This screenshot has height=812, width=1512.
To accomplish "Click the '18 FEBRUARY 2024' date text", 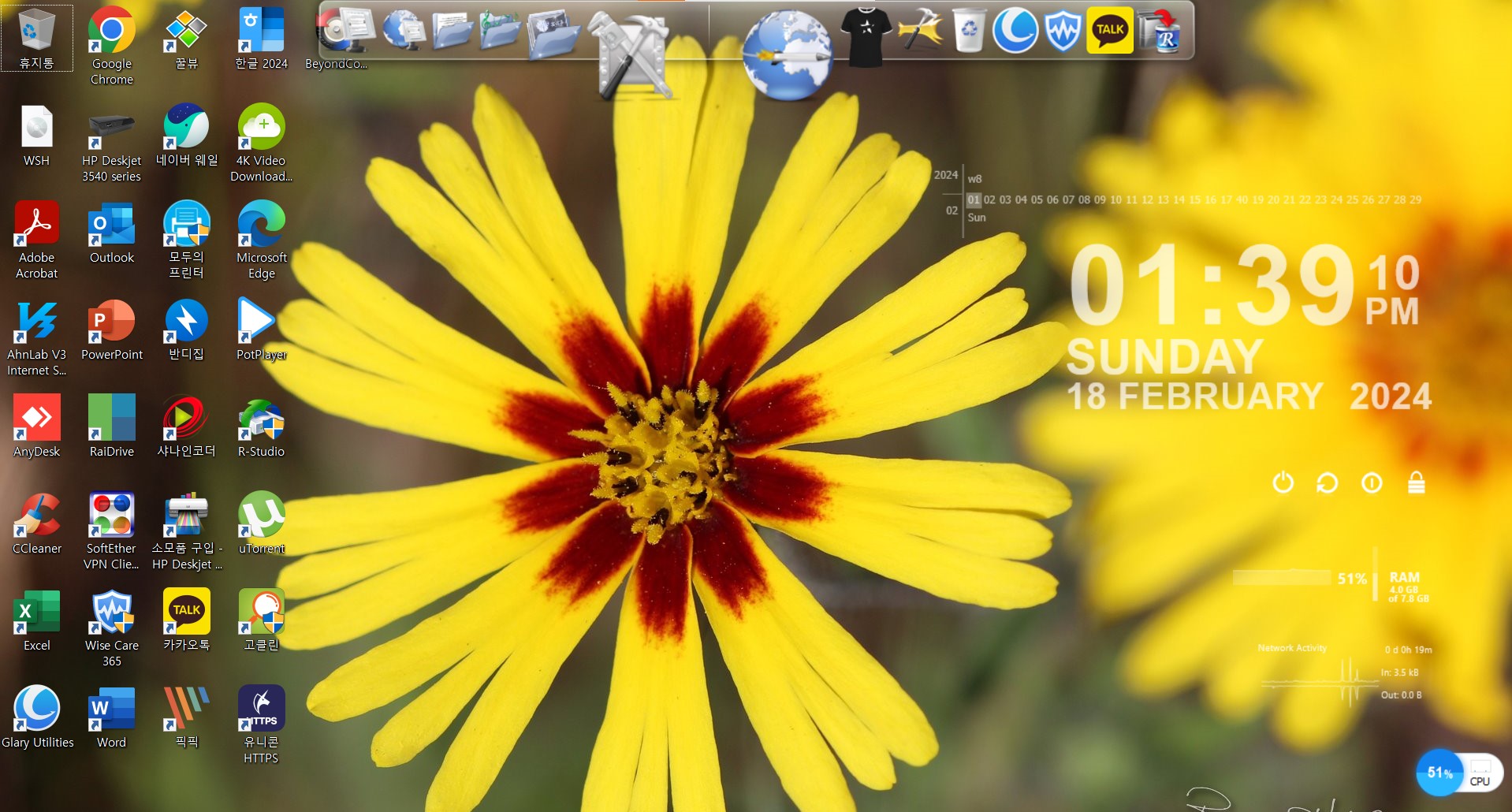I will 1249,397.
